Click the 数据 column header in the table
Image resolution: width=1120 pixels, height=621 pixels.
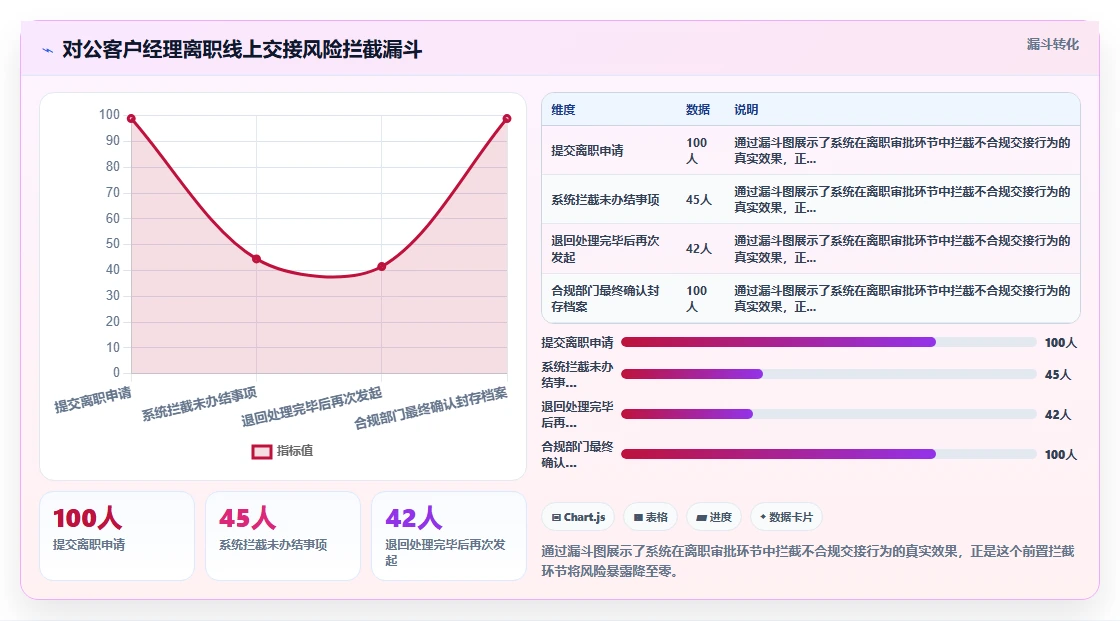(698, 109)
